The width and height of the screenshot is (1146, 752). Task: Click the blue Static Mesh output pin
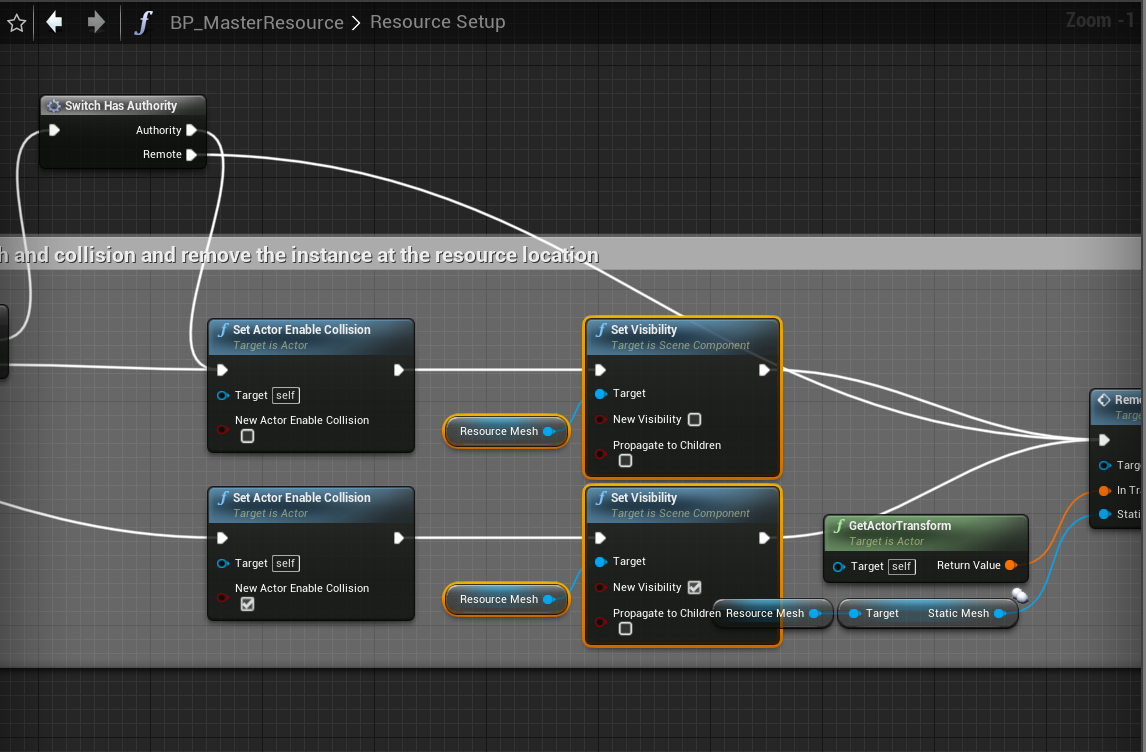tap(1000, 614)
